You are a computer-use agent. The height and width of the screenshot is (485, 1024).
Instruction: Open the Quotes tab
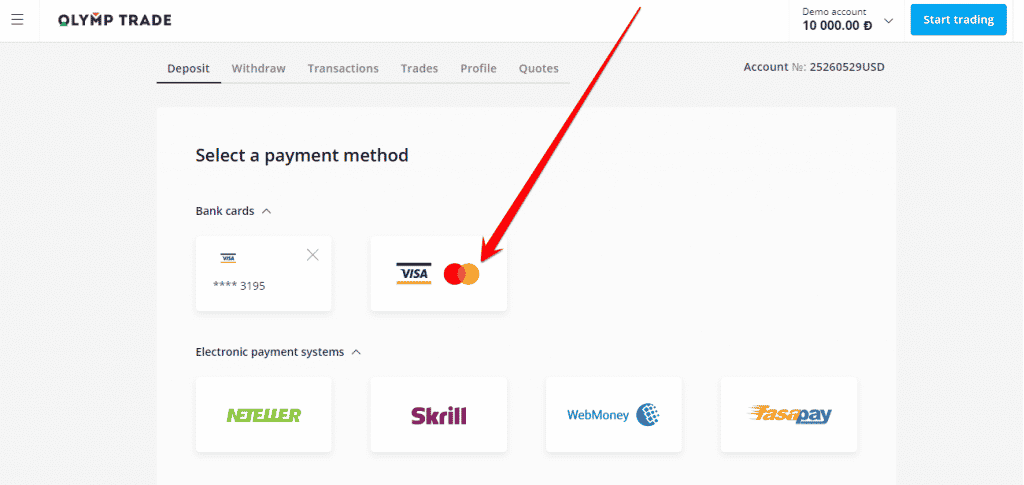point(539,69)
